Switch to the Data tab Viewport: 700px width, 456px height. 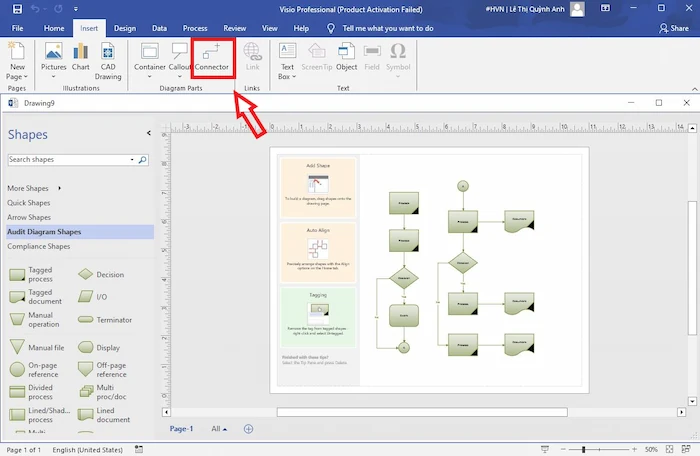(x=159, y=28)
